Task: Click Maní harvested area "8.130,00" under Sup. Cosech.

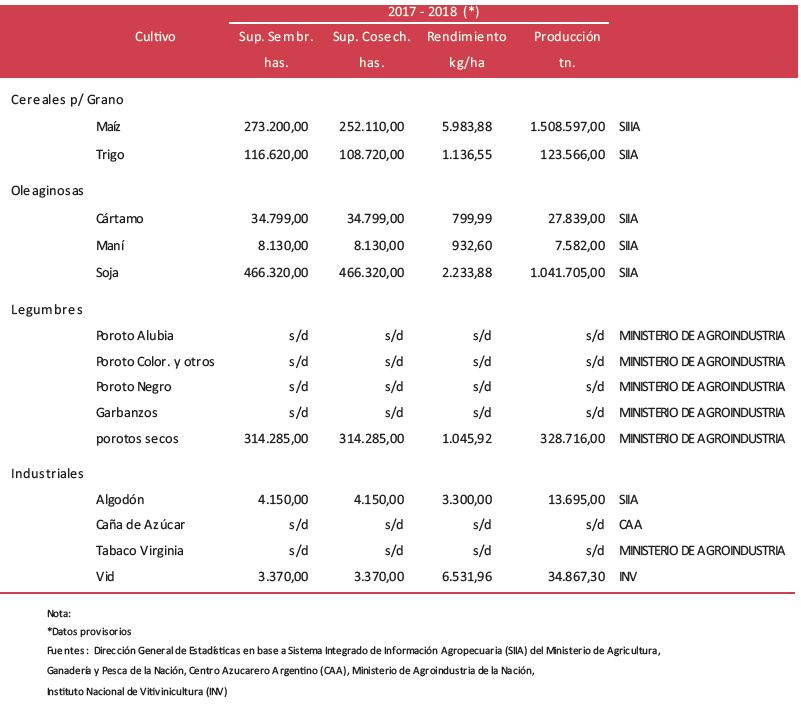Action: [379, 246]
